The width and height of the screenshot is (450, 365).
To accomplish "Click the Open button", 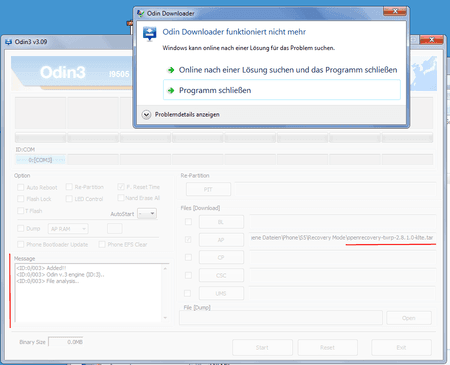I will click(409, 318).
